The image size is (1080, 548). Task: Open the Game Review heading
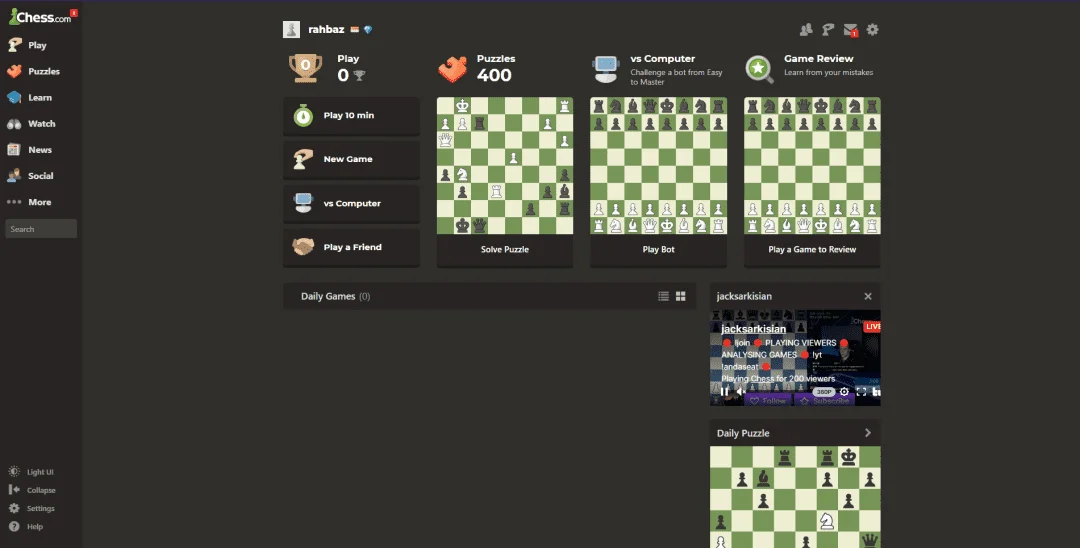click(818, 59)
